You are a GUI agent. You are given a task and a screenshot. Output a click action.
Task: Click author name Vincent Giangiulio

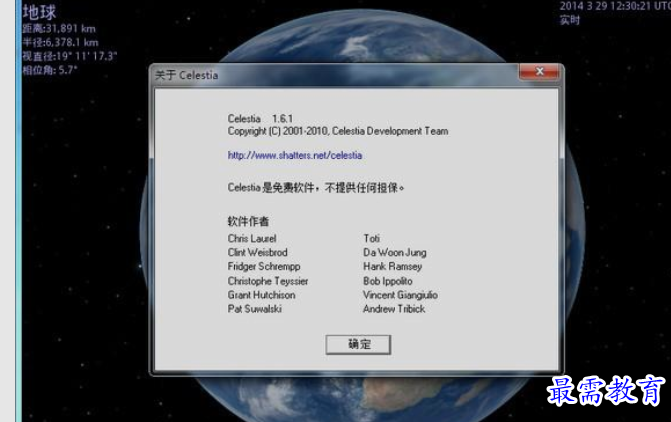401,295
